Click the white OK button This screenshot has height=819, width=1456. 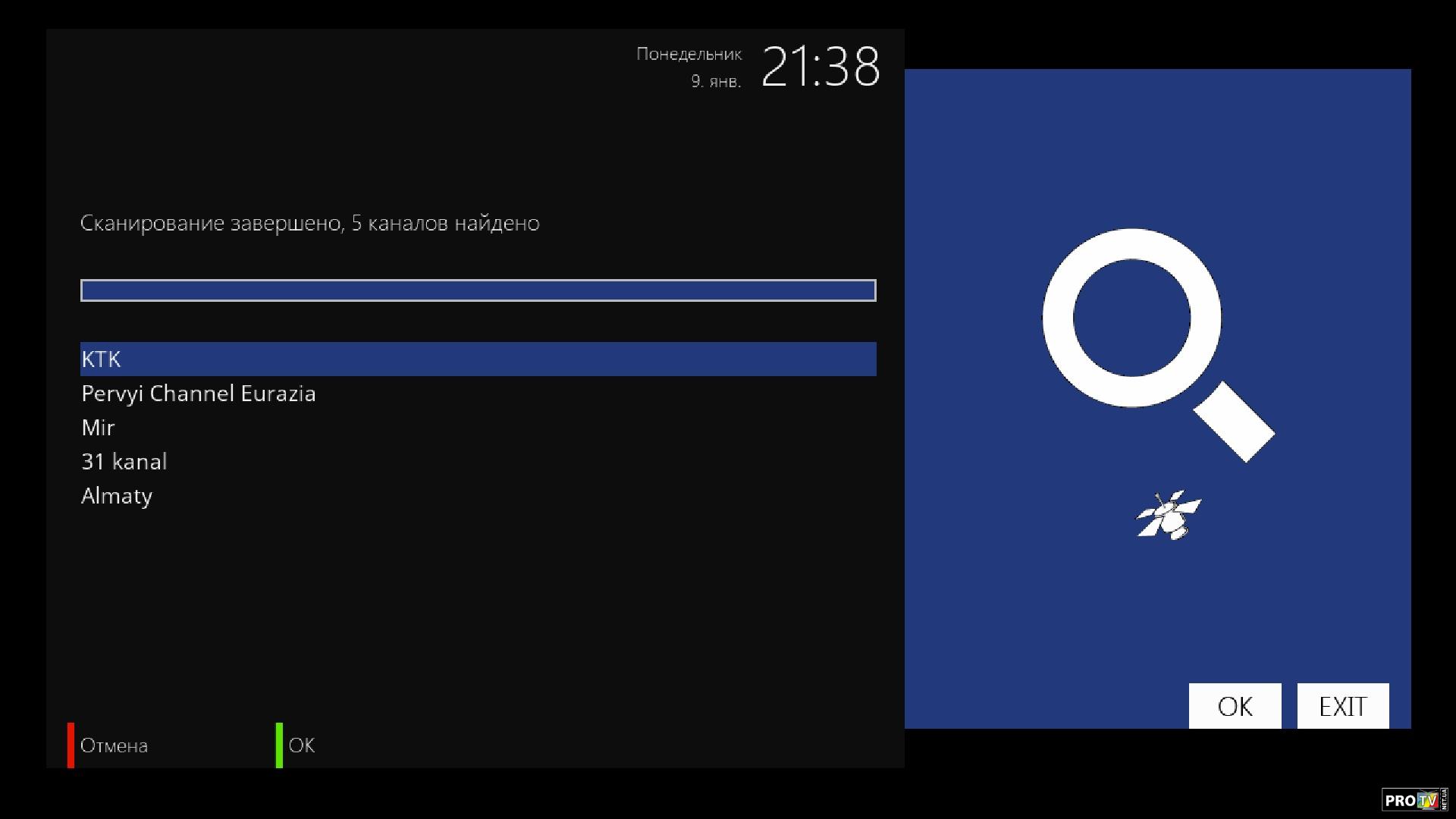point(1235,706)
